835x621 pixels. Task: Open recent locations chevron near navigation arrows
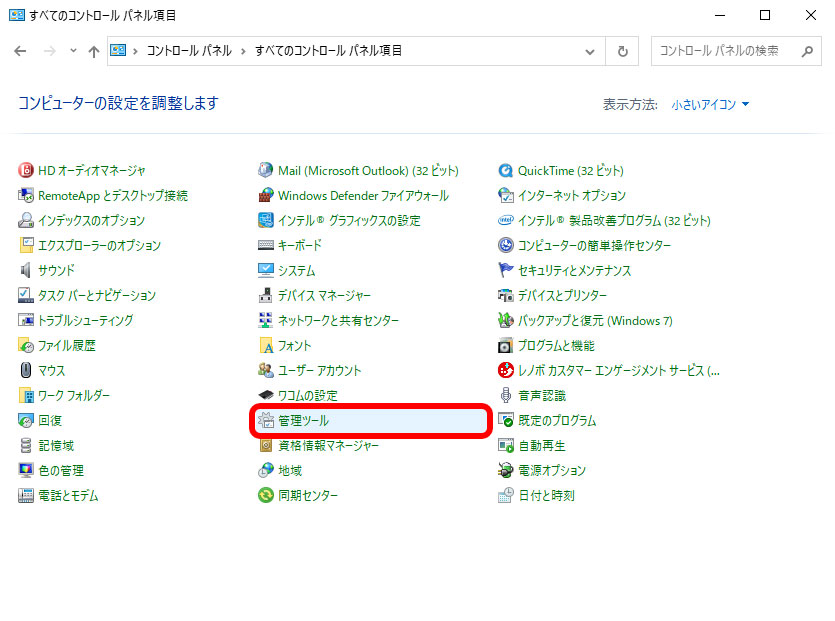tap(72, 50)
